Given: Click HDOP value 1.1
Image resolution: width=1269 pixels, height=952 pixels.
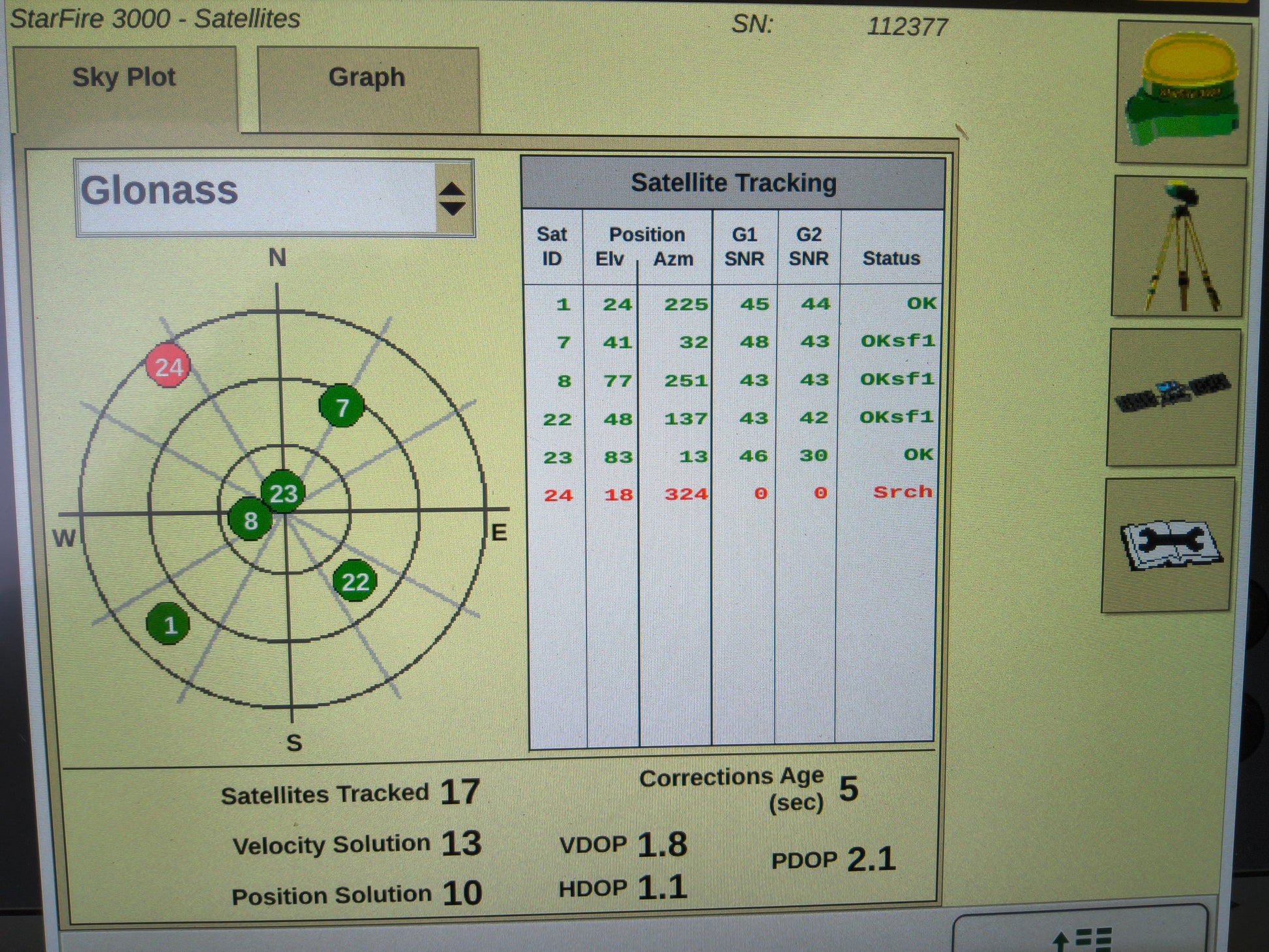Looking at the screenshot, I should click(662, 887).
